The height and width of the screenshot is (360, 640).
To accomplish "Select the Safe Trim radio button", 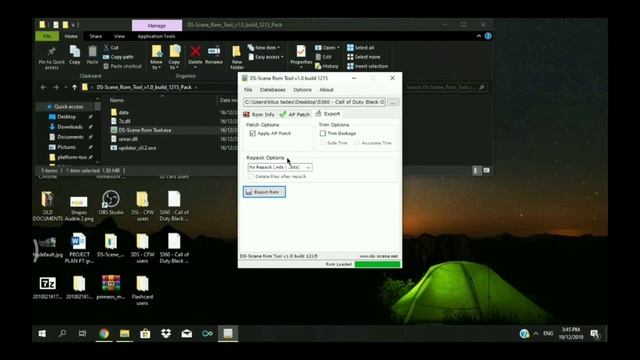I will pos(323,143).
